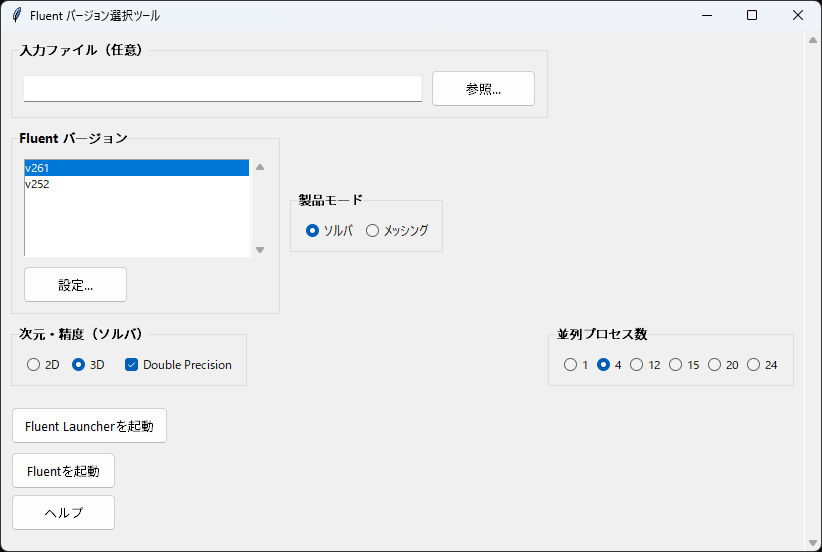Image resolution: width=822 pixels, height=552 pixels.
Task: Launch with Fluent Launcherを起動 button
Action: click(90, 426)
